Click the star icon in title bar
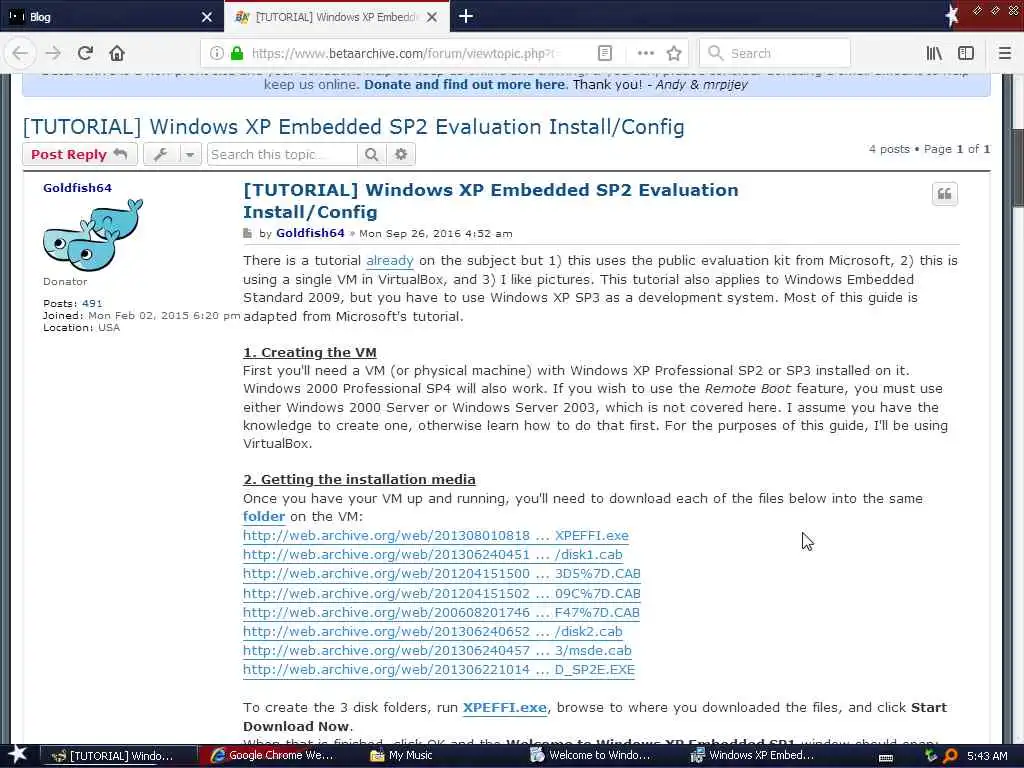 coord(952,15)
